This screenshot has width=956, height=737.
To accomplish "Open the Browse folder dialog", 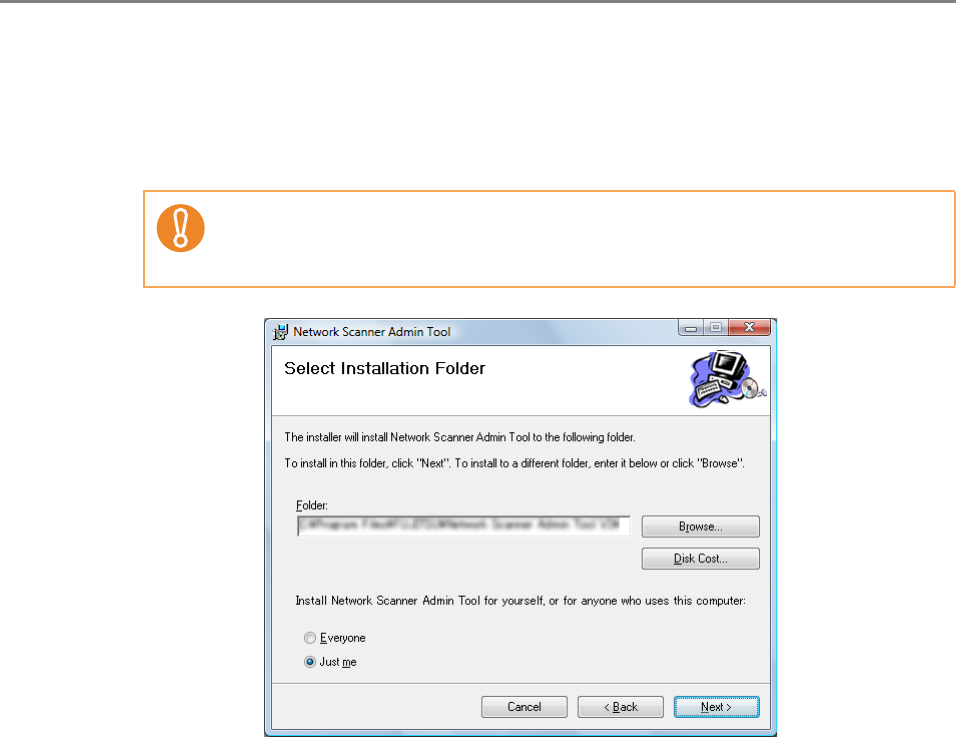I will click(701, 527).
